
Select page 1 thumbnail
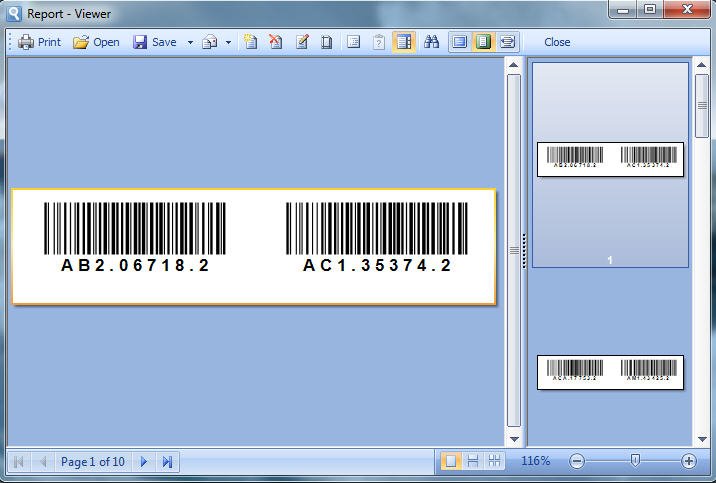coord(611,165)
